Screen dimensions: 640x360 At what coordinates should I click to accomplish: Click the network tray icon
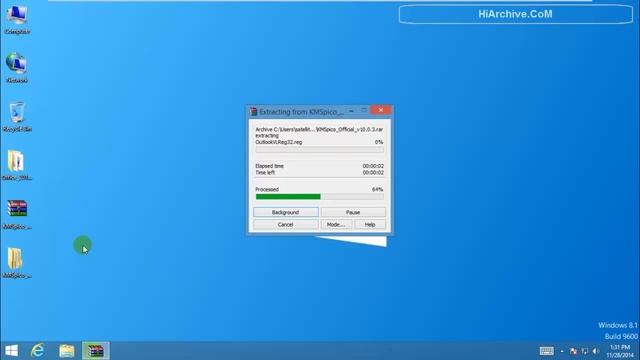(584, 351)
